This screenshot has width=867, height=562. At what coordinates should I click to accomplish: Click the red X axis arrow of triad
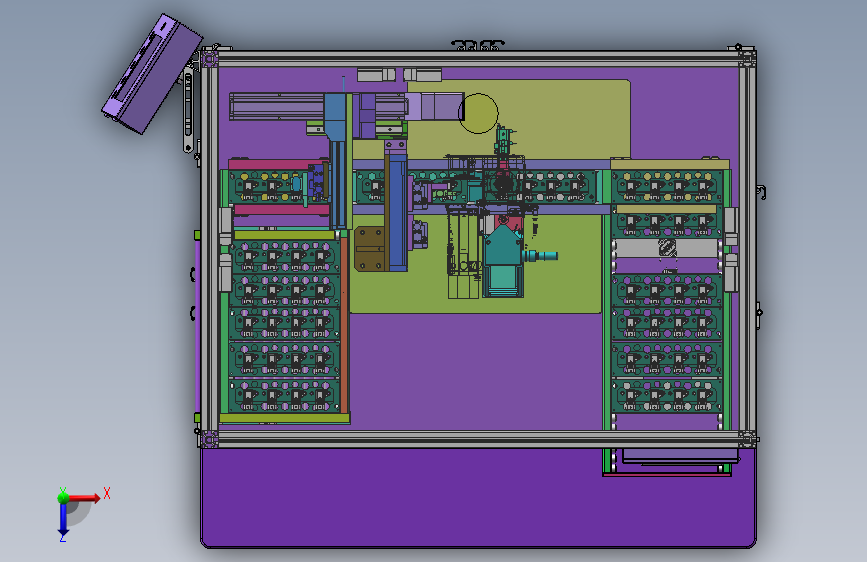pos(85,498)
